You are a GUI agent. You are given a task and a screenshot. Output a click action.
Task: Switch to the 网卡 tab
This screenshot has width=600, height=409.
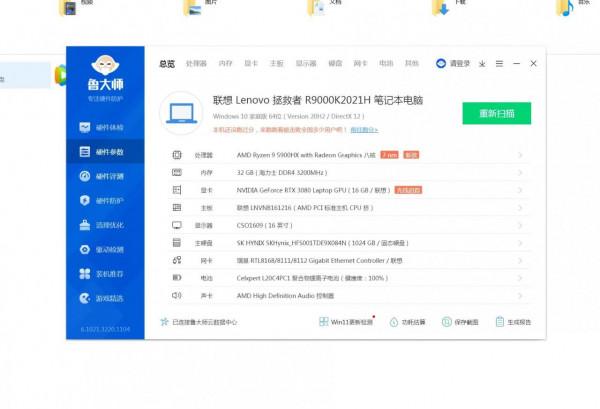coord(360,64)
